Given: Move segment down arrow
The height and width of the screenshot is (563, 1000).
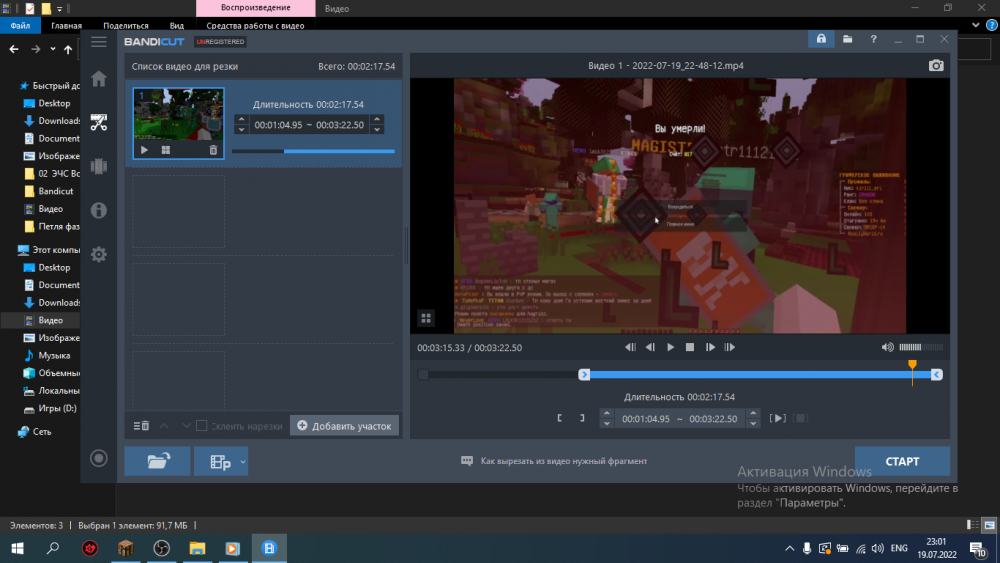Looking at the screenshot, I should coord(186,426).
